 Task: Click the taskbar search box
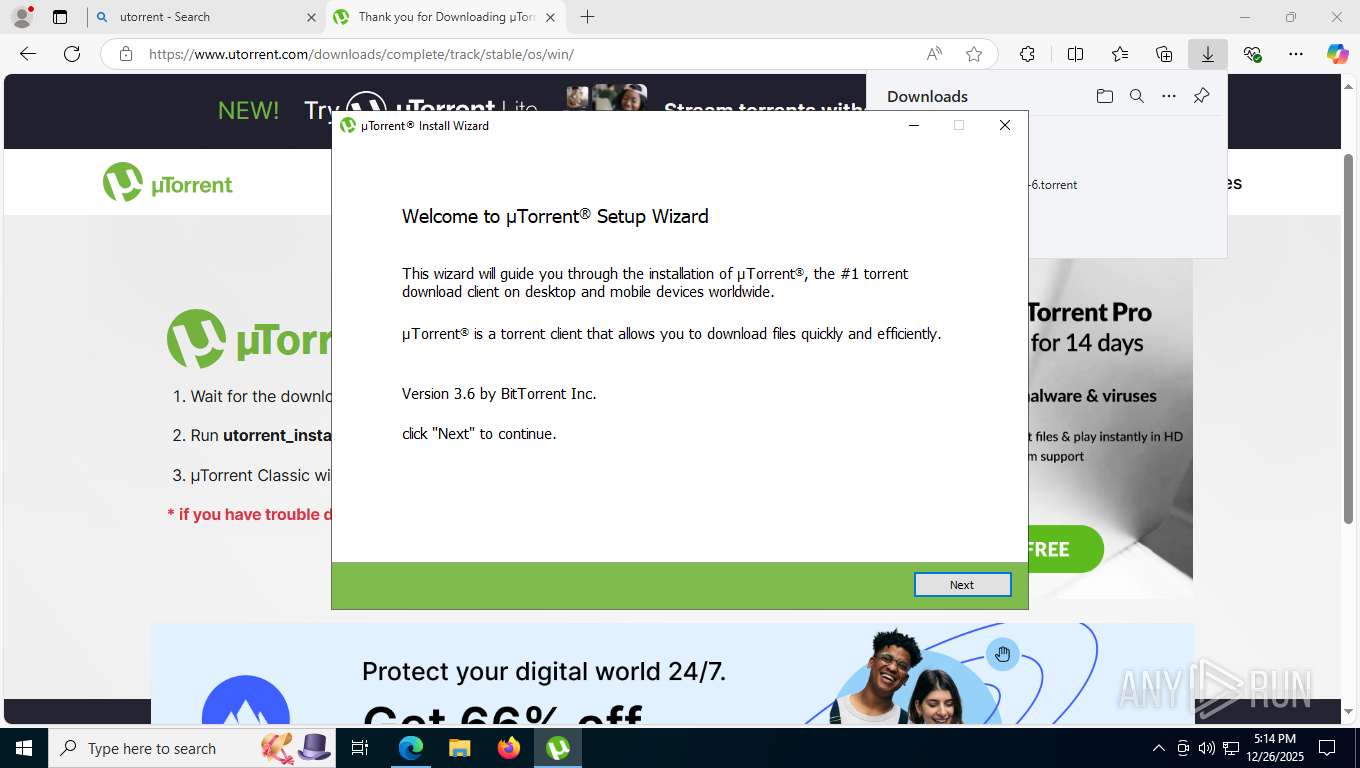[x=192, y=748]
